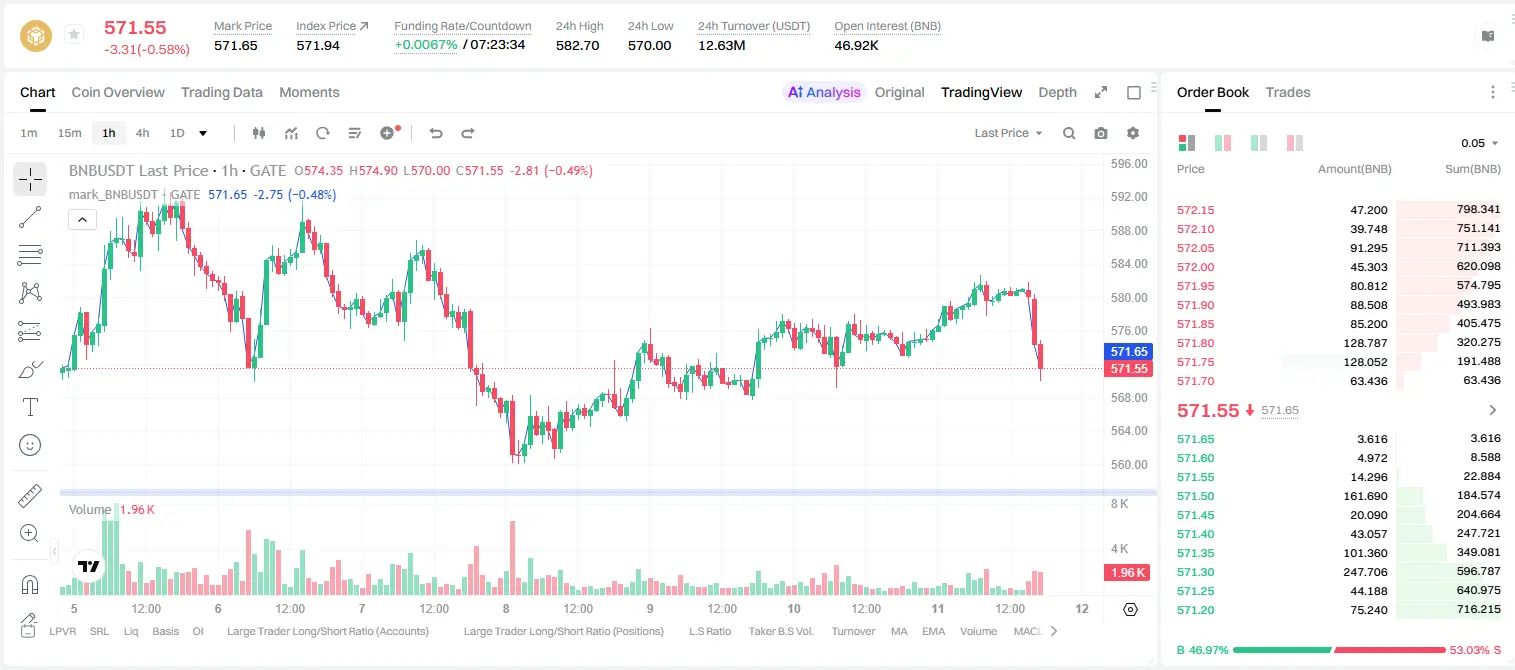1515x670 pixels.
Task: Open the Last Price dropdown
Action: pos(1008,133)
